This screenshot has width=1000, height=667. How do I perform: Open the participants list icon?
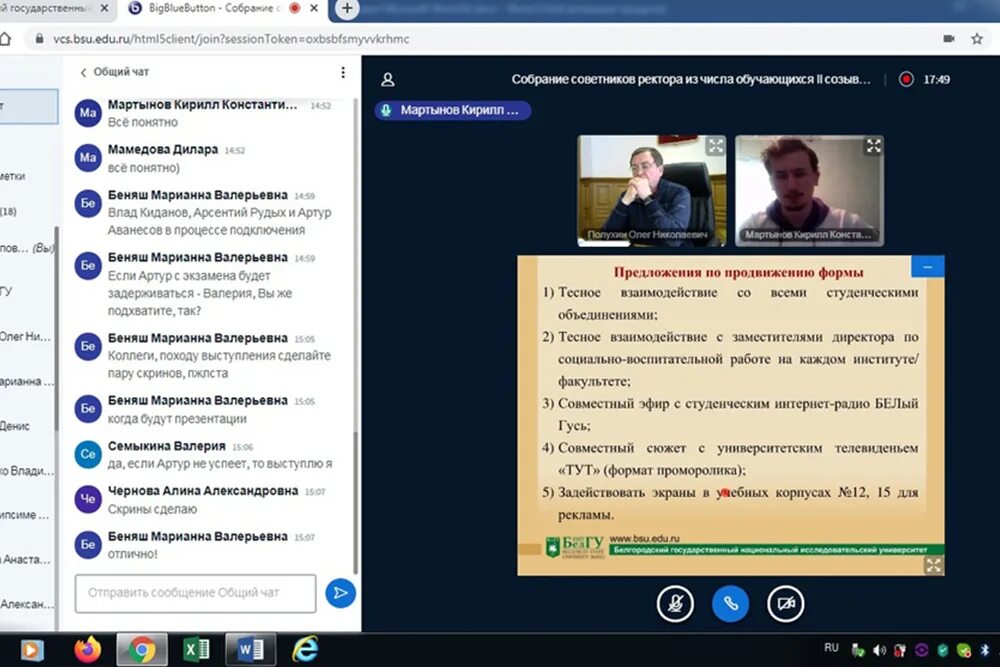click(388, 79)
